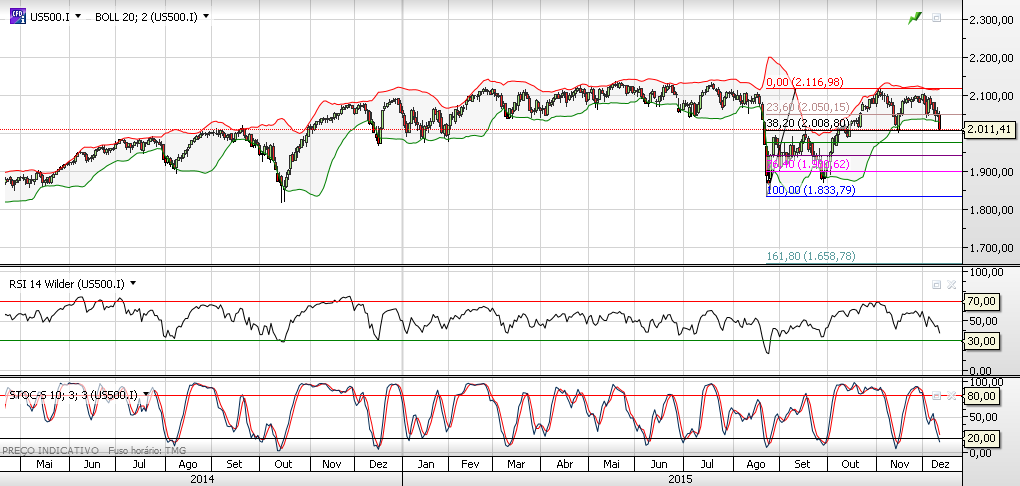
Task: Click the 2015 year label on time axis
Action: (x=680, y=478)
